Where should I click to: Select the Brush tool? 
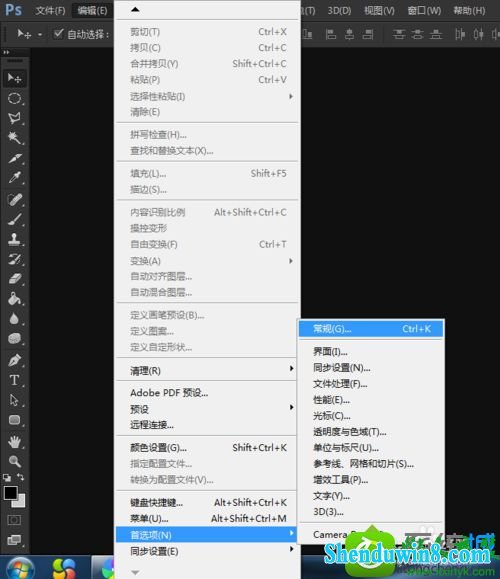14,219
